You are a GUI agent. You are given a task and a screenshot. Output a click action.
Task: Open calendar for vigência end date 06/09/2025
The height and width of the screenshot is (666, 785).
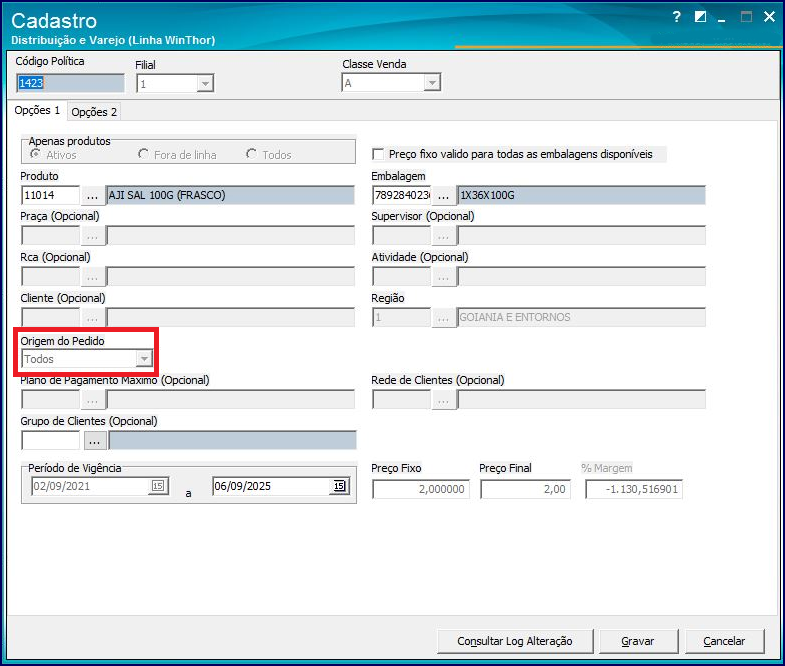(339, 486)
